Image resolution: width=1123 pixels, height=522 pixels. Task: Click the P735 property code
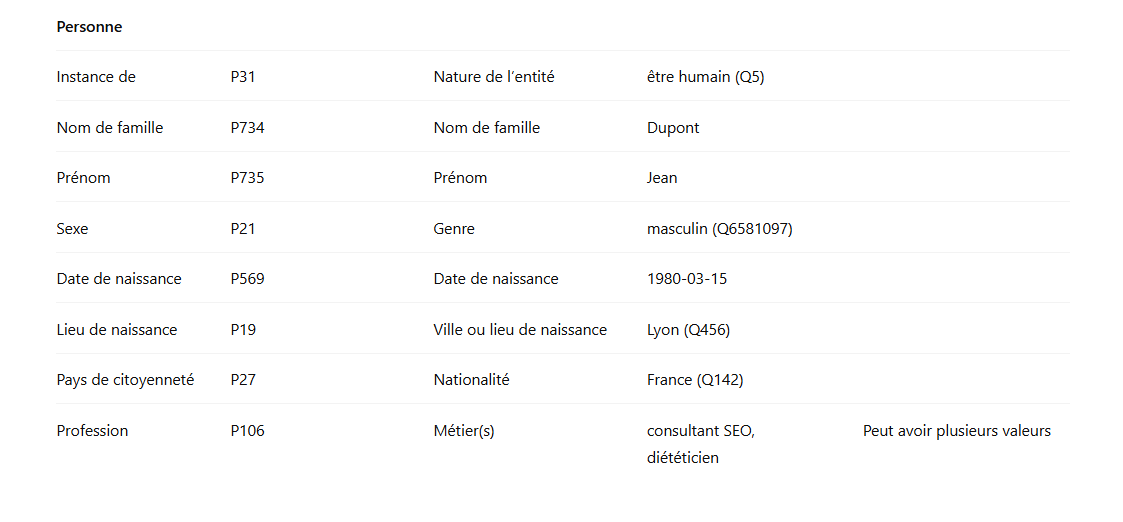247,178
